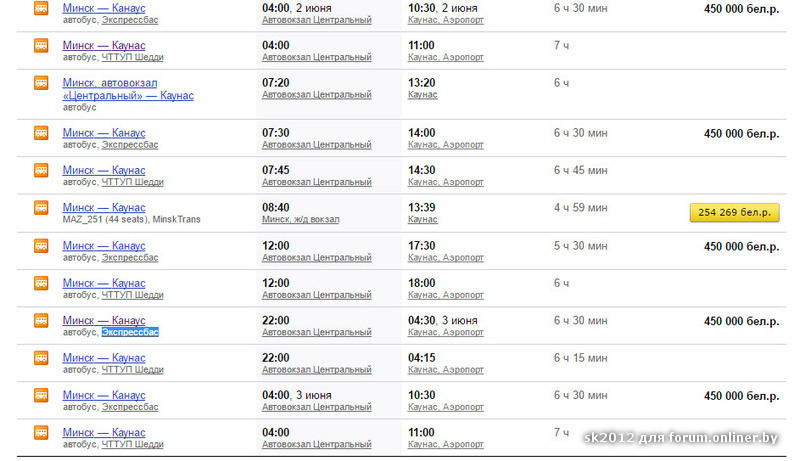This screenshot has width=800, height=461.
Task: Click Каунас arrival link at 13:39
Action: 423,219
